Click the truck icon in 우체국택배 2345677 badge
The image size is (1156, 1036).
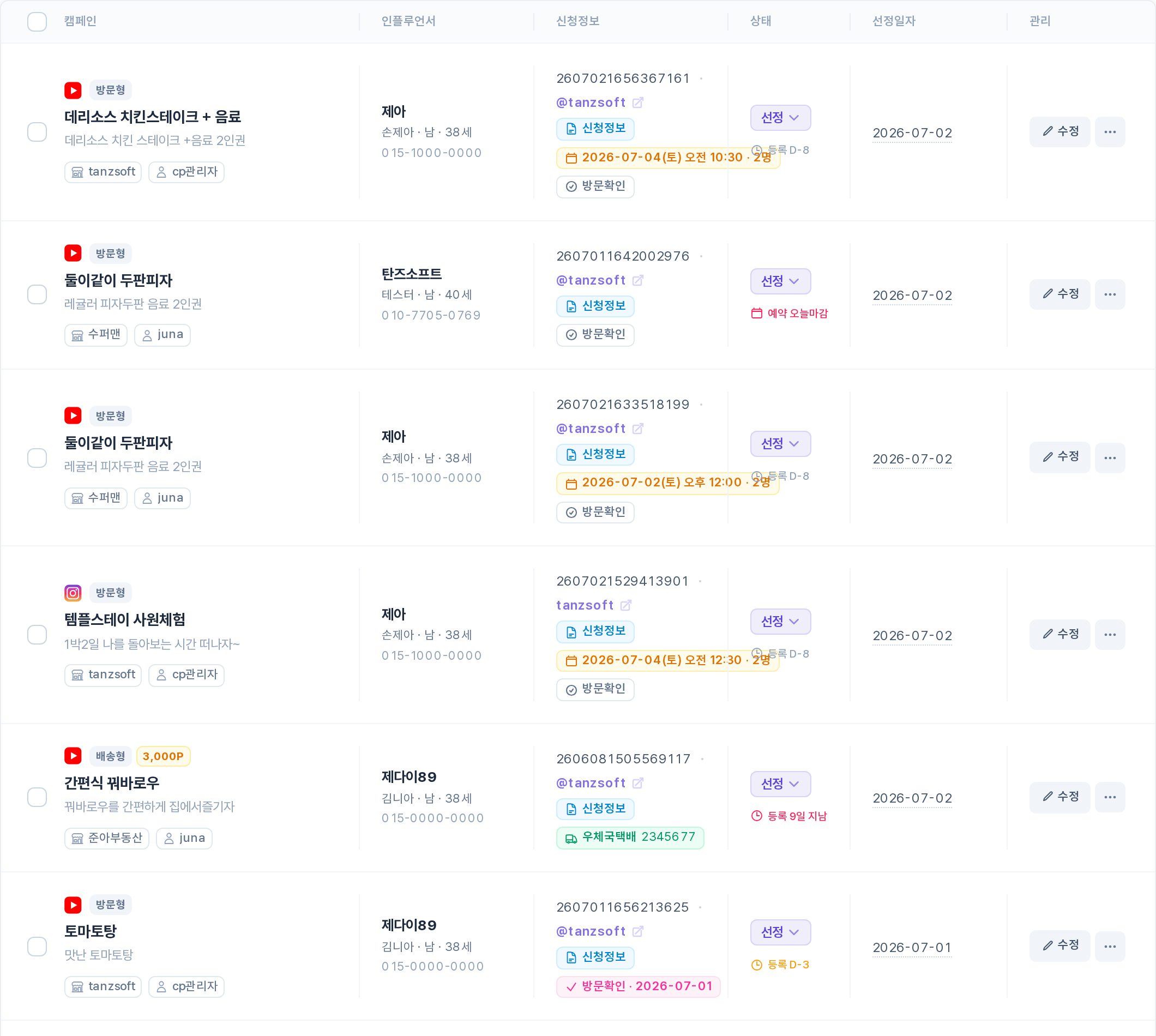[571, 838]
